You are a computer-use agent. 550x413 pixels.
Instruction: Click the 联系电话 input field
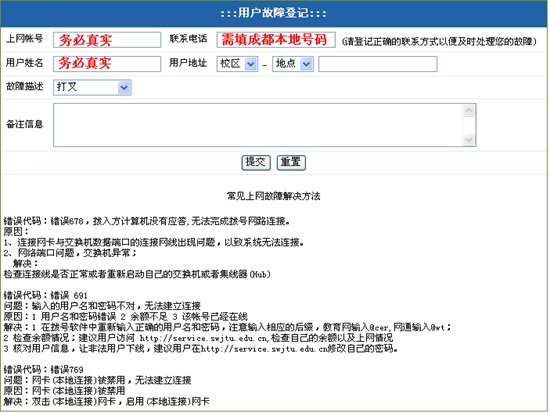(x=276, y=40)
